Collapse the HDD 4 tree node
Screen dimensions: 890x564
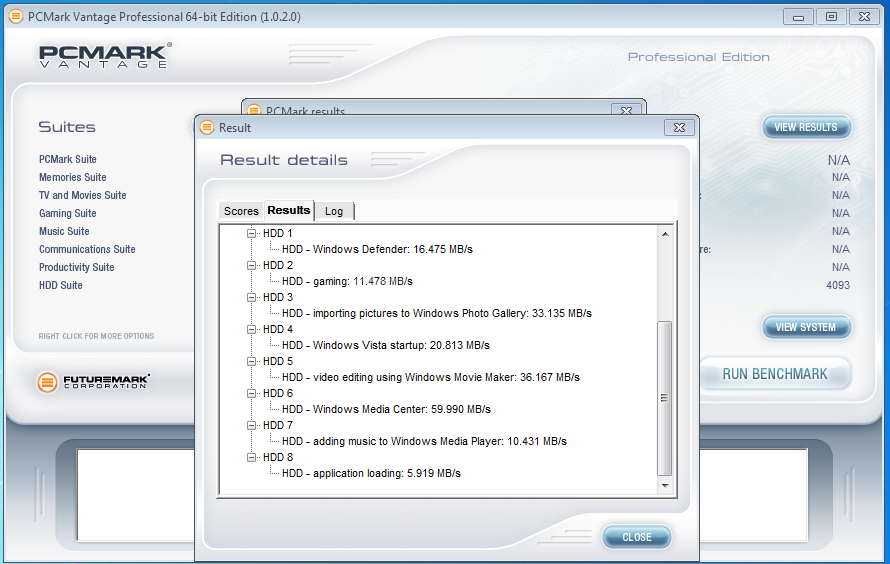[251, 329]
